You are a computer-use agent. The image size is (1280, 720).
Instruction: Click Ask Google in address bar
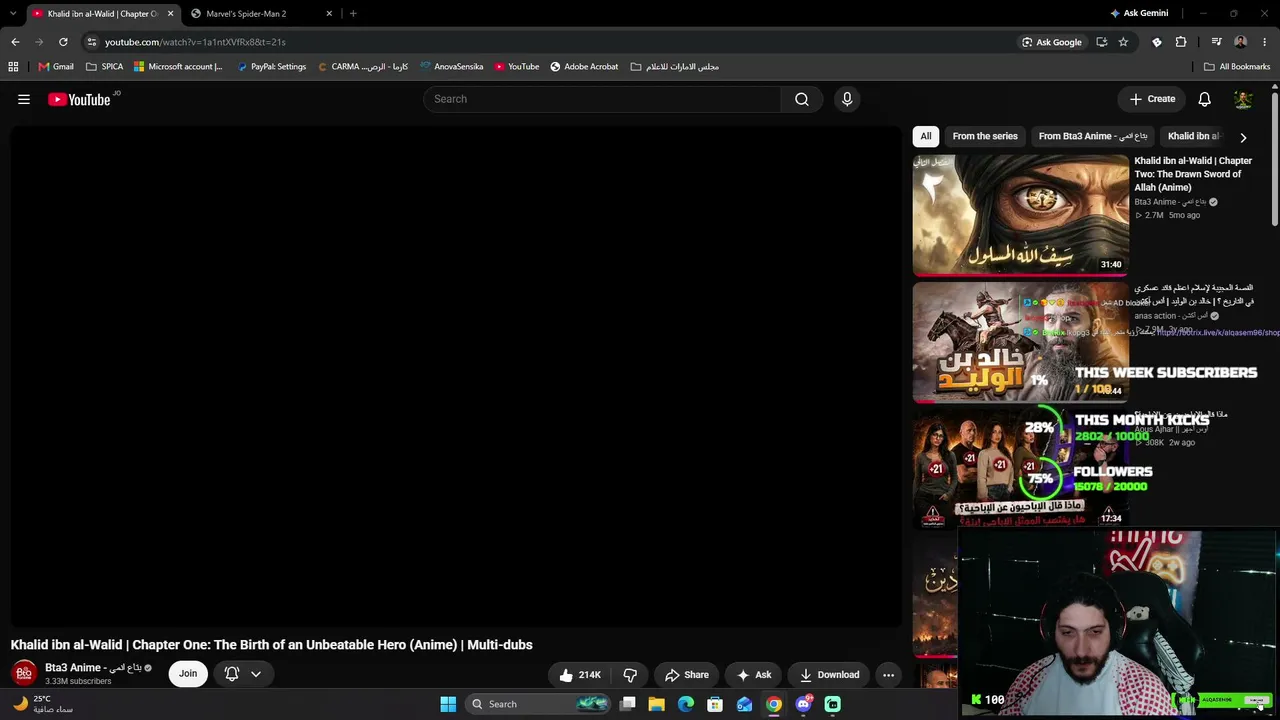click(1052, 42)
